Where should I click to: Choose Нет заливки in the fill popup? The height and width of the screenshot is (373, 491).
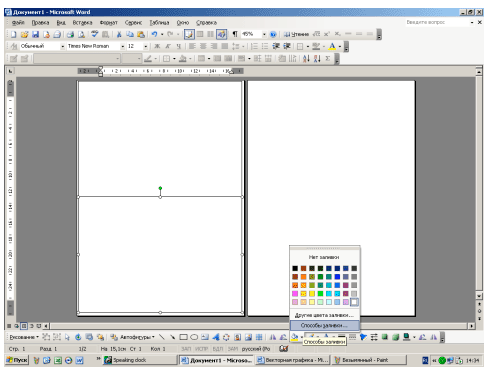click(x=325, y=257)
